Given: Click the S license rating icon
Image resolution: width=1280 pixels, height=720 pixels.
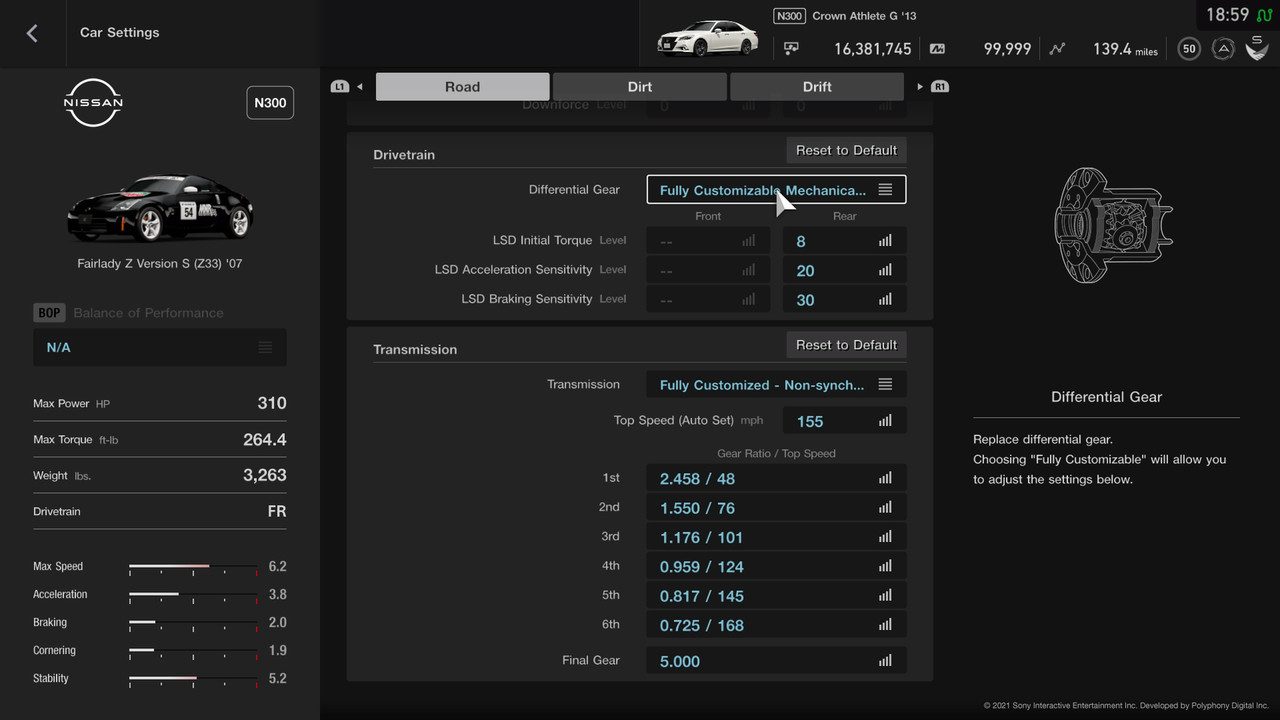Looking at the screenshot, I should click(1257, 47).
